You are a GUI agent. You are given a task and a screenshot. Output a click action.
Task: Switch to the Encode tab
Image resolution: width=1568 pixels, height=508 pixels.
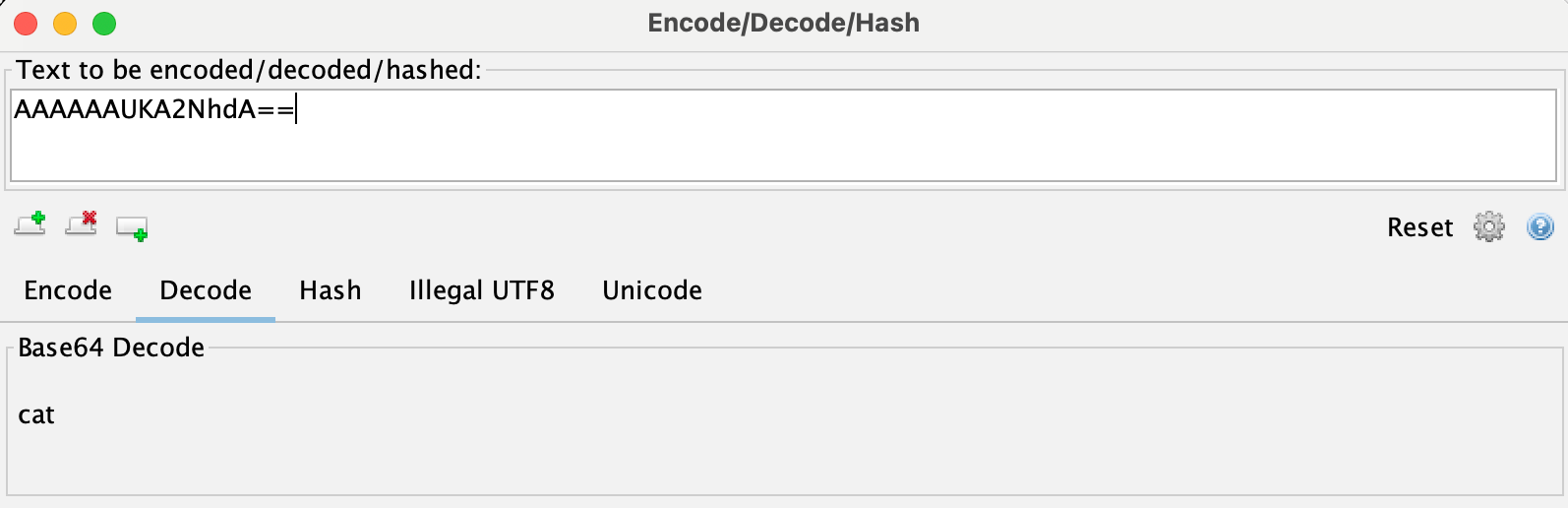(68, 290)
